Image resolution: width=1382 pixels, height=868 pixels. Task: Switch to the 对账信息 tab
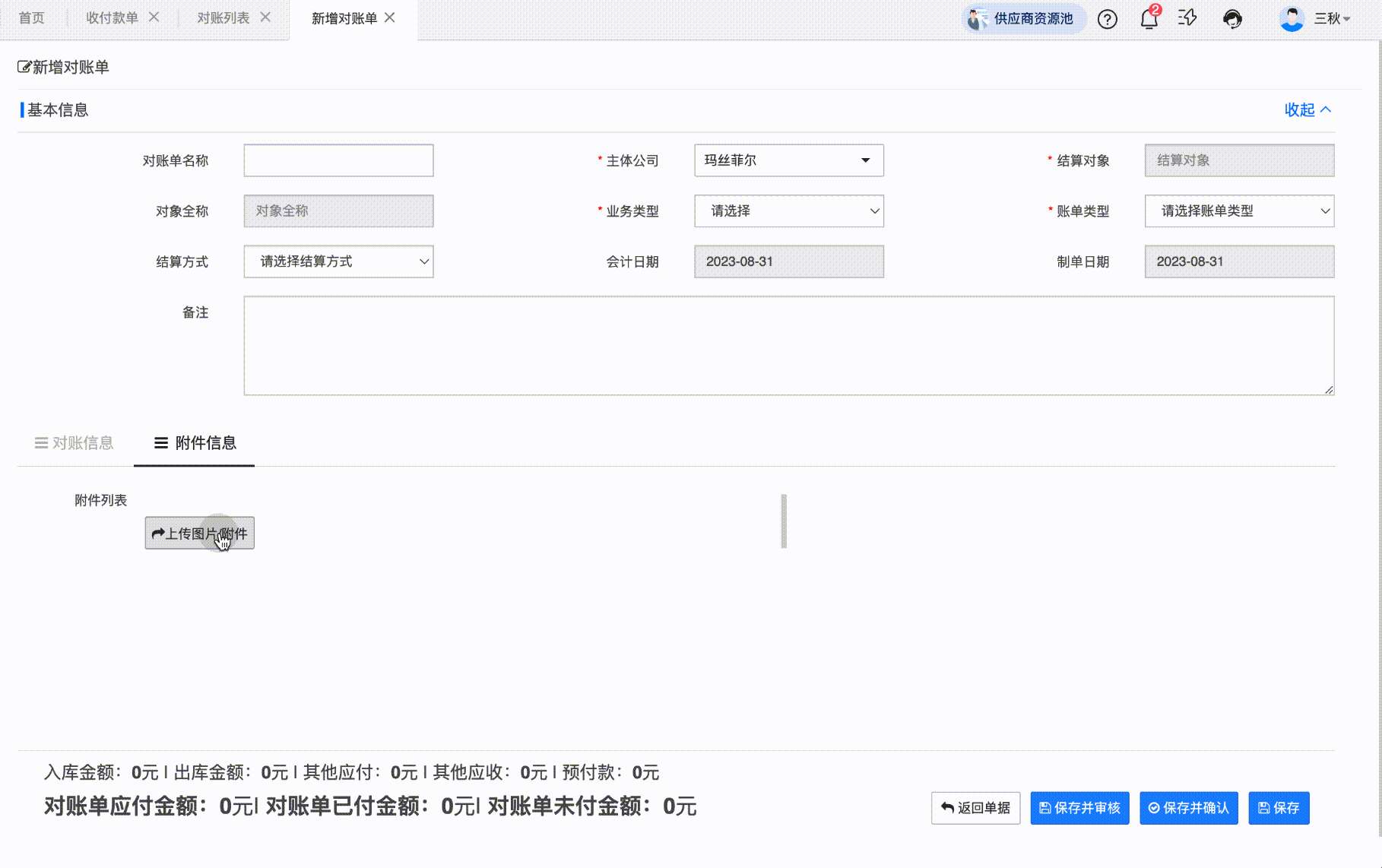tap(74, 443)
